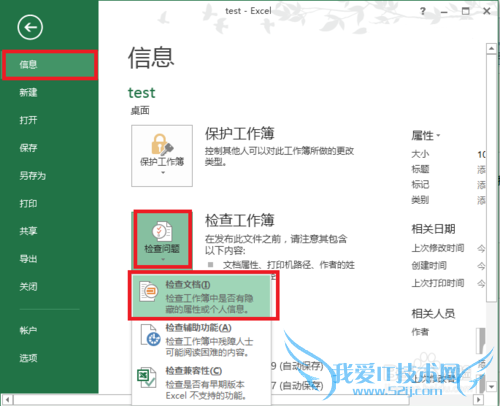Minimize the Excel window
Image resolution: width=500 pixels, height=406 pixels.
pos(444,12)
